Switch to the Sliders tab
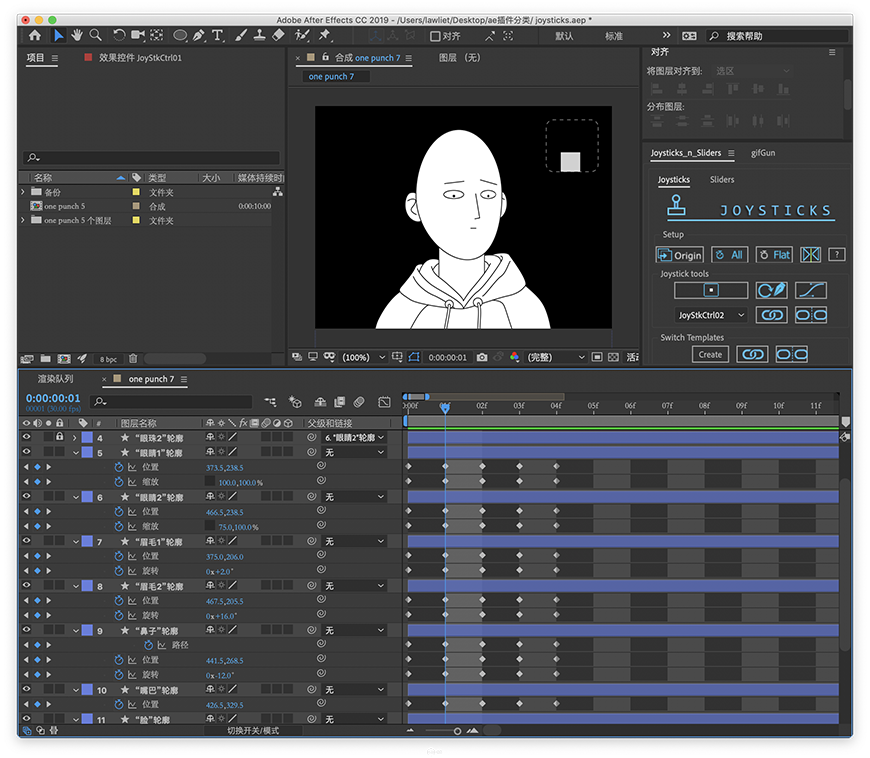Screen dimensions: 870x758 722,180
